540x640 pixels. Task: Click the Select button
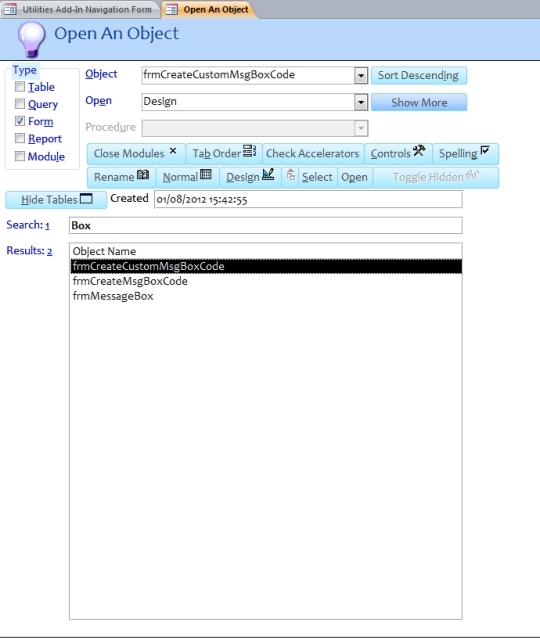(317, 177)
